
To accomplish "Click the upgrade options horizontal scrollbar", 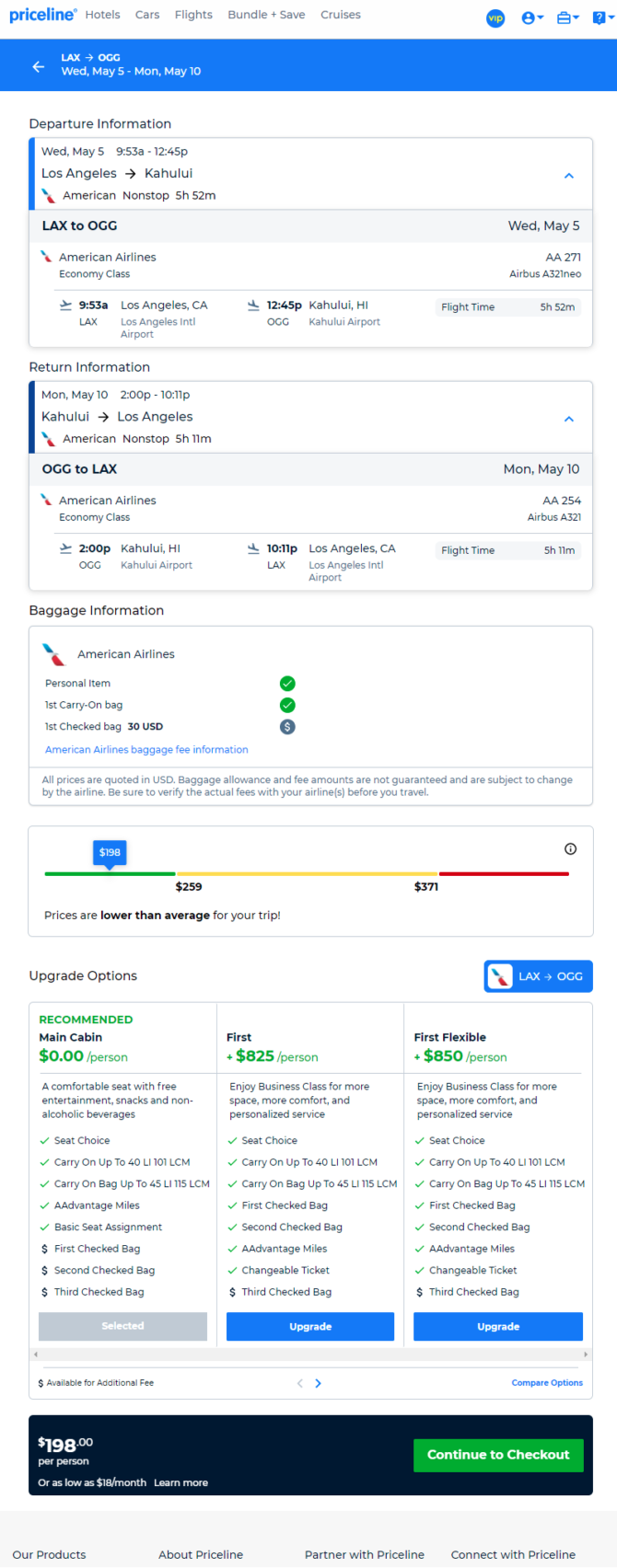I will point(310,1355).
